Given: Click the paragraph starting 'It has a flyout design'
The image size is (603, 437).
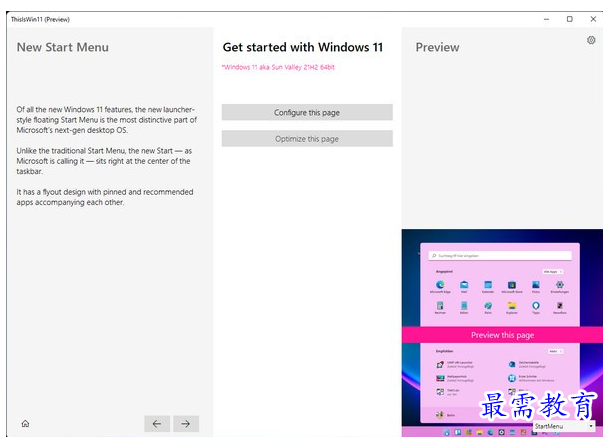Looking at the screenshot, I should pos(105,197).
